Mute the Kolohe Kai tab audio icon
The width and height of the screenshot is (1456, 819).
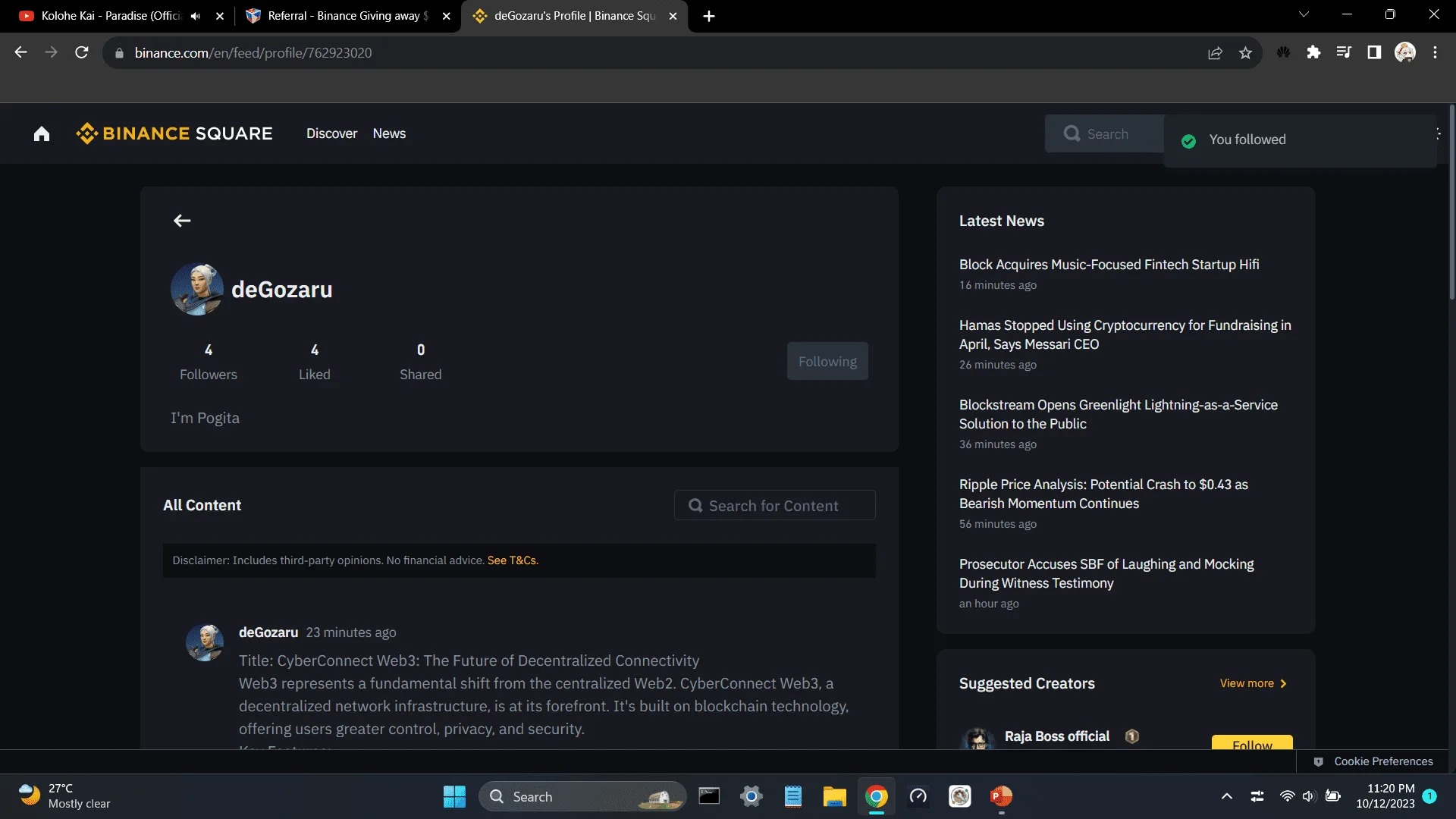196,16
